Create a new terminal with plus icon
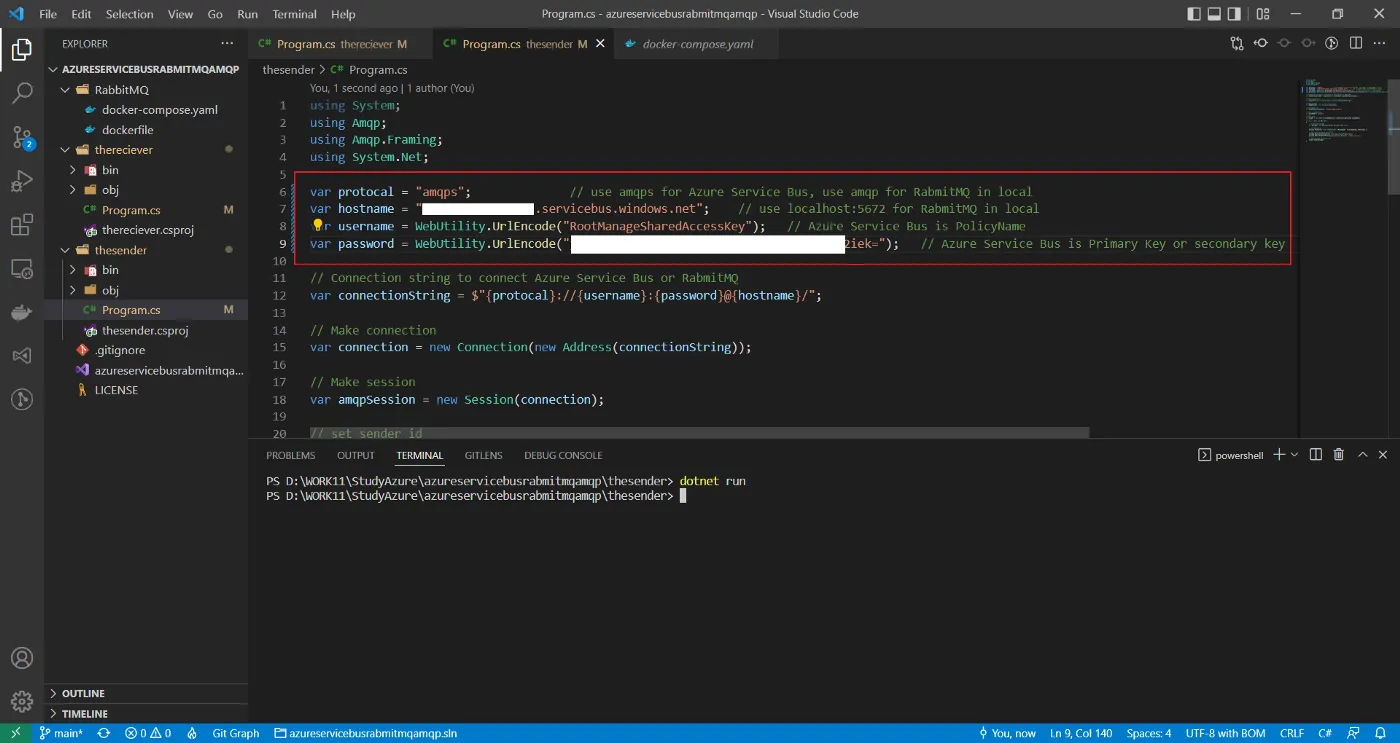Viewport: 1400px width, 743px height. click(x=1279, y=455)
